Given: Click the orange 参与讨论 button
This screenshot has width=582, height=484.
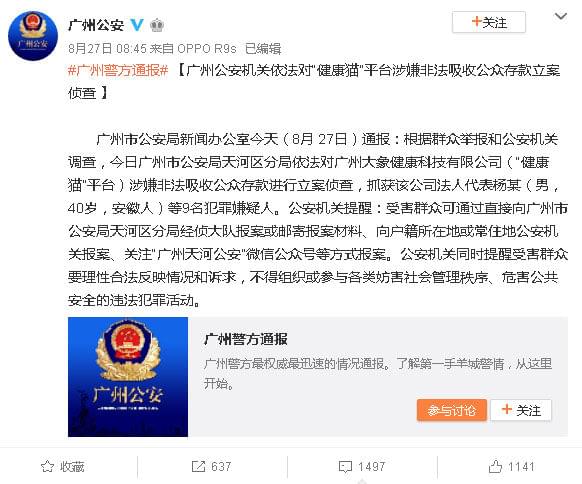Looking at the screenshot, I should 451,410.
